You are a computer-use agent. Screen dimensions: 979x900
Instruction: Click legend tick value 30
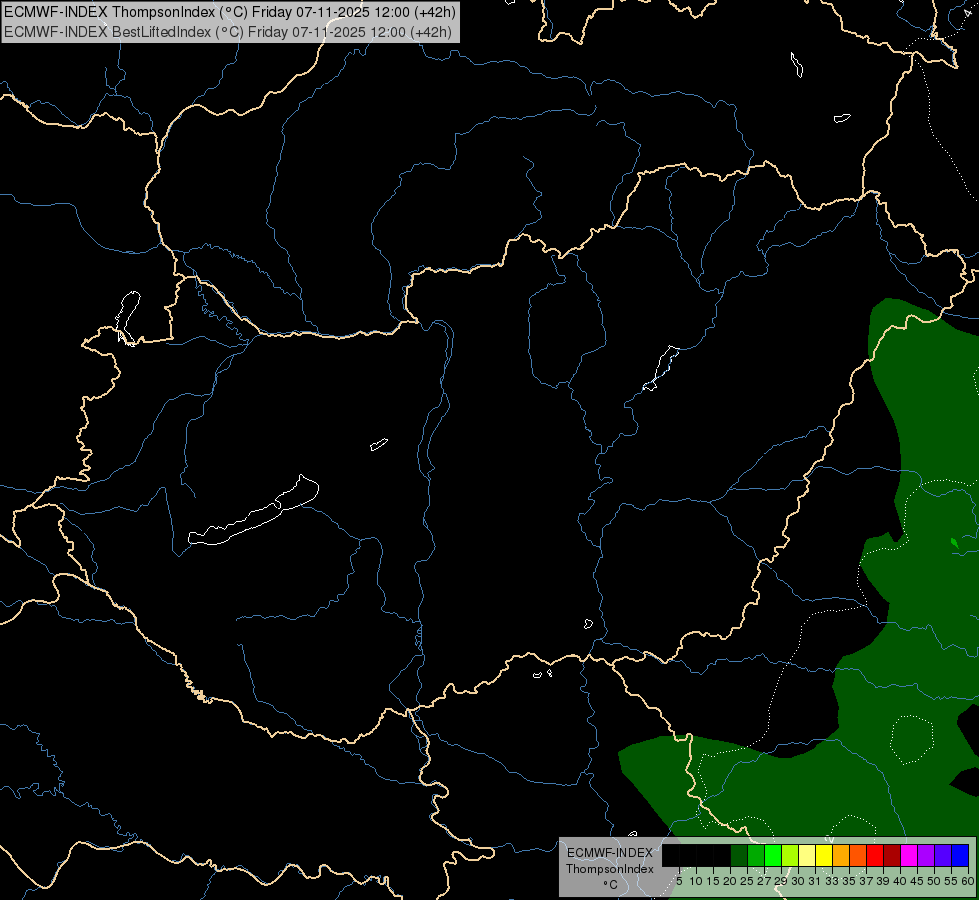(798, 881)
